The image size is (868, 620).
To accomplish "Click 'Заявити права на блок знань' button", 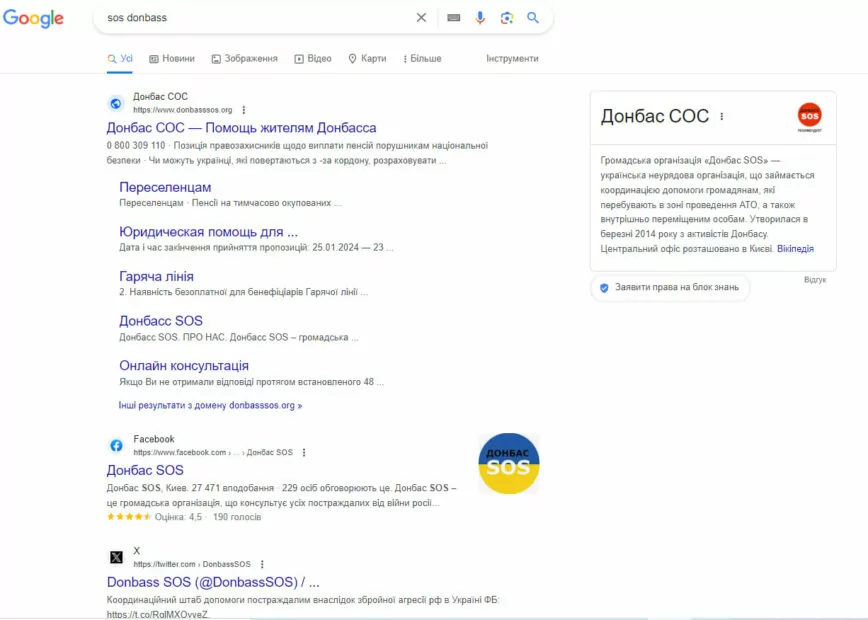I will click(670, 287).
